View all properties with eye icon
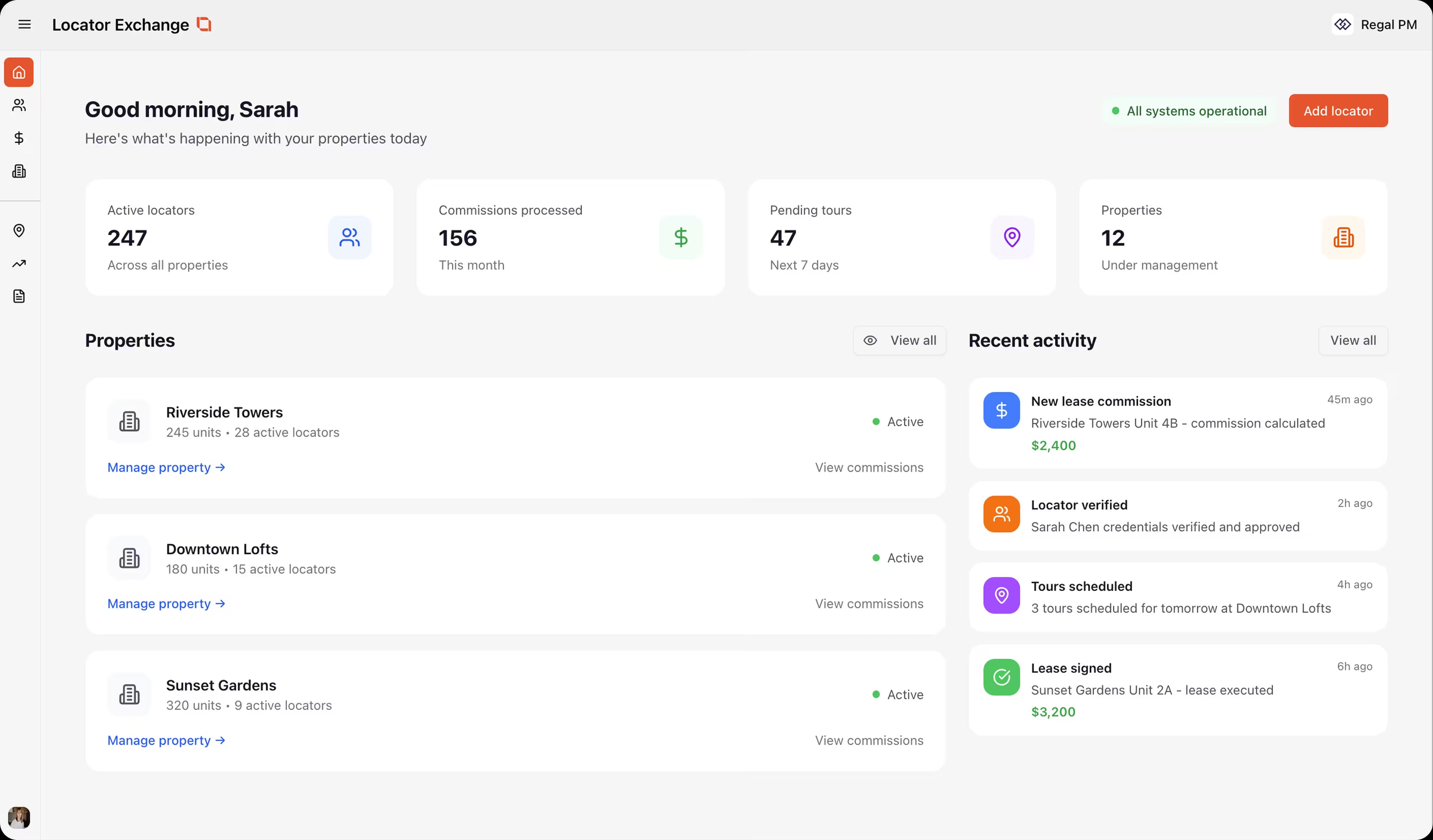 point(899,341)
